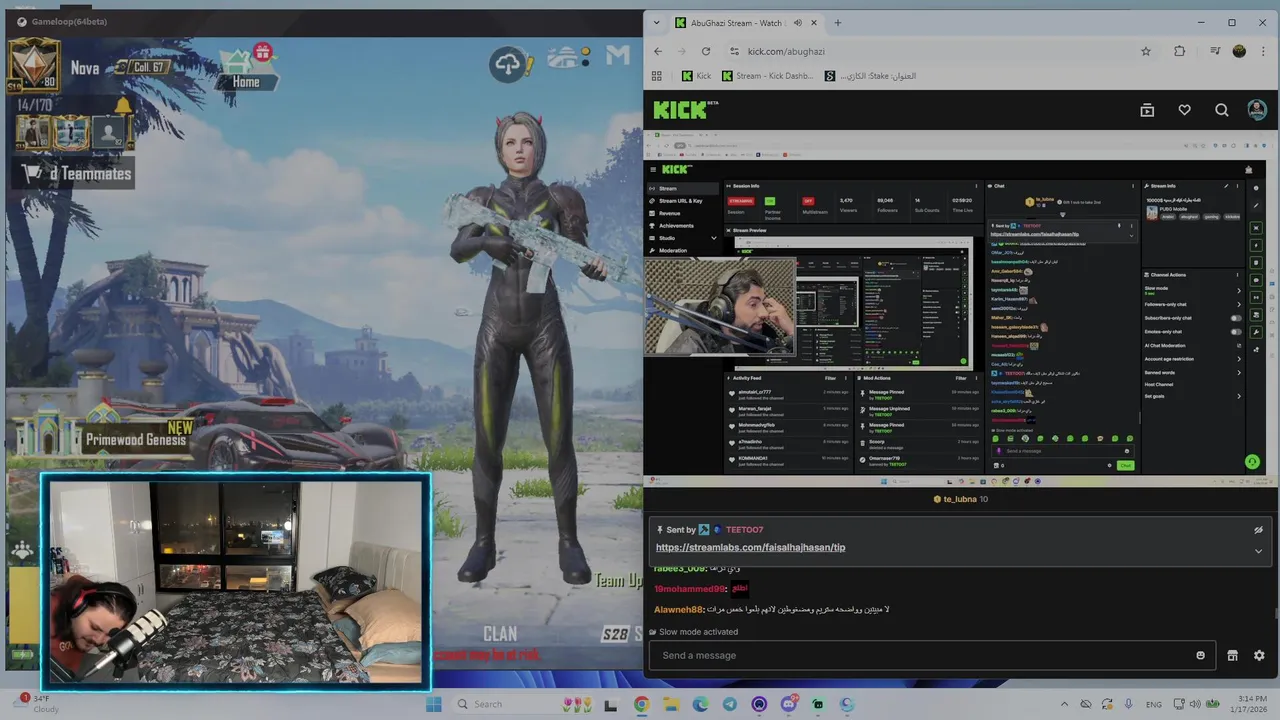Select Achievements sidebar item
The width and height of the screenshot is (1280, 720).
pyautogui.click(x=683, y=226)
